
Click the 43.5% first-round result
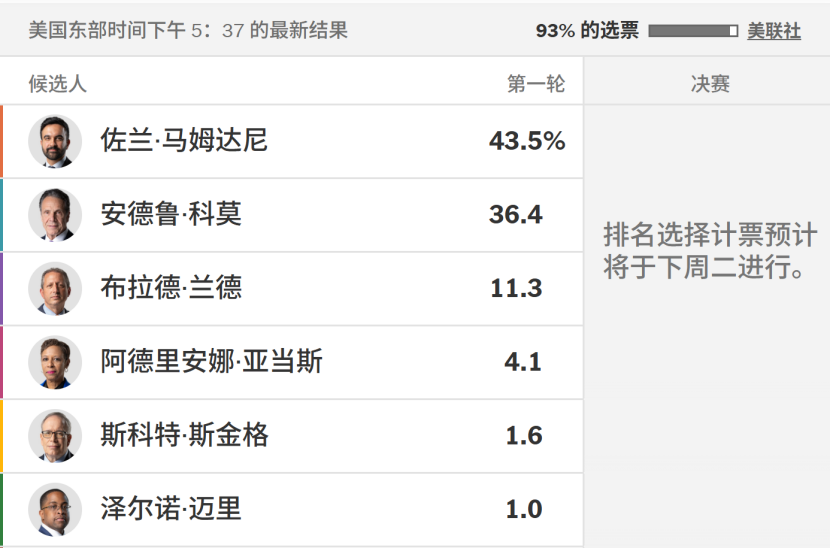527,141
